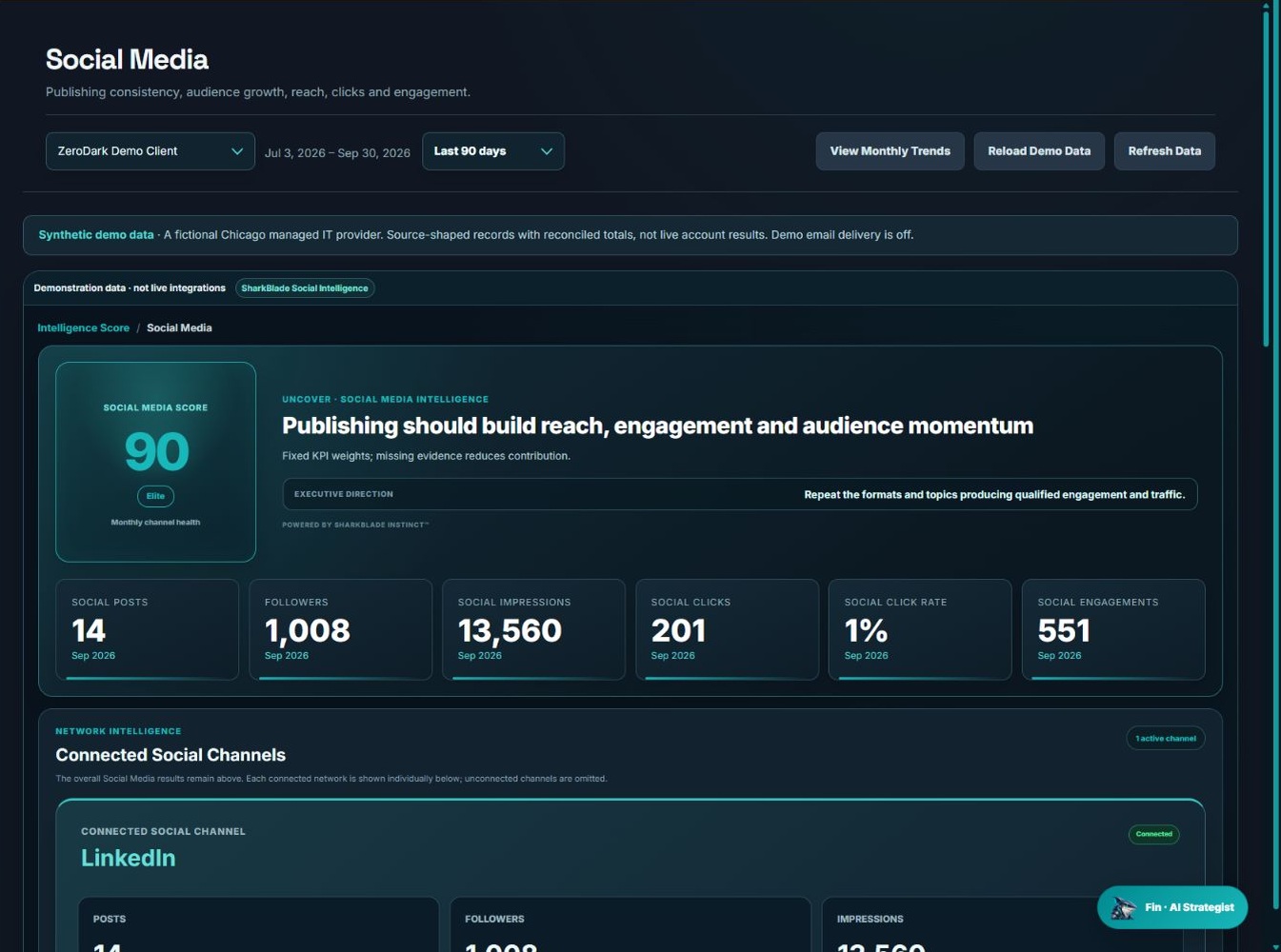This screenshot has width=1281, height=952.
Task: Select the Followers 1,008 KPI card
Action: coord(340,629)
